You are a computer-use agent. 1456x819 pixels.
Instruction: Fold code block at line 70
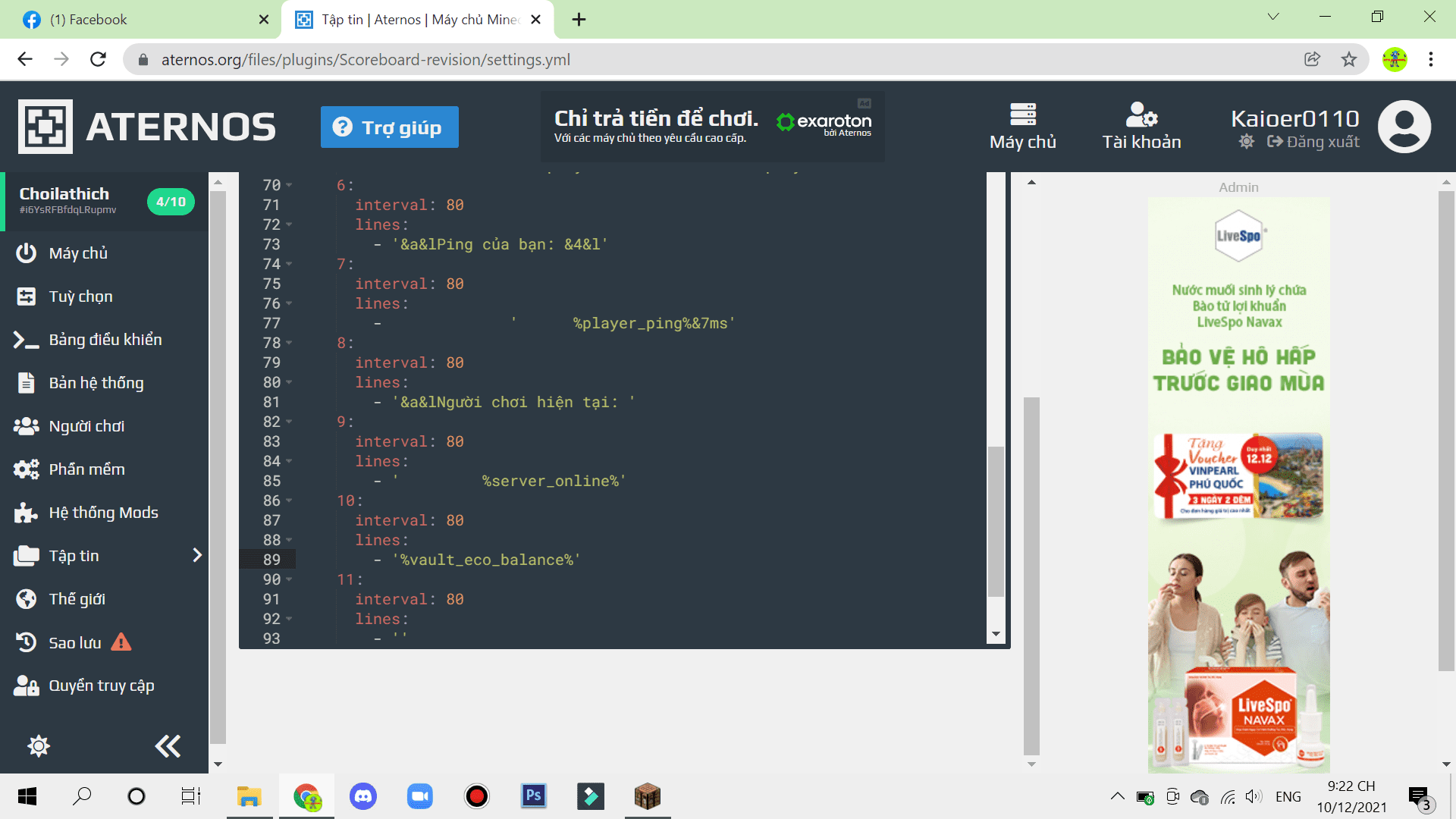289,186
